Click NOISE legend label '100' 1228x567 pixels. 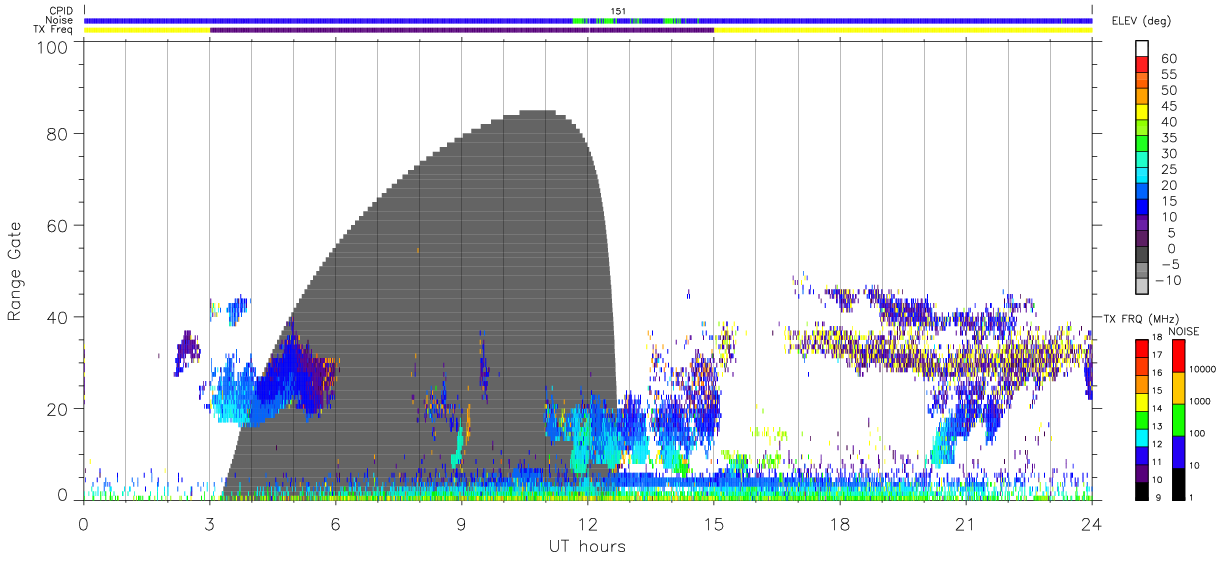click(x=1198, y=433)
